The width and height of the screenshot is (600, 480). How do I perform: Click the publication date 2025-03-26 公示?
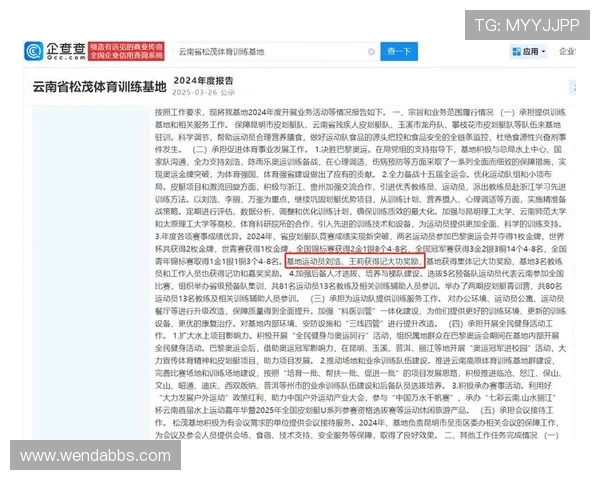point(203,92)
